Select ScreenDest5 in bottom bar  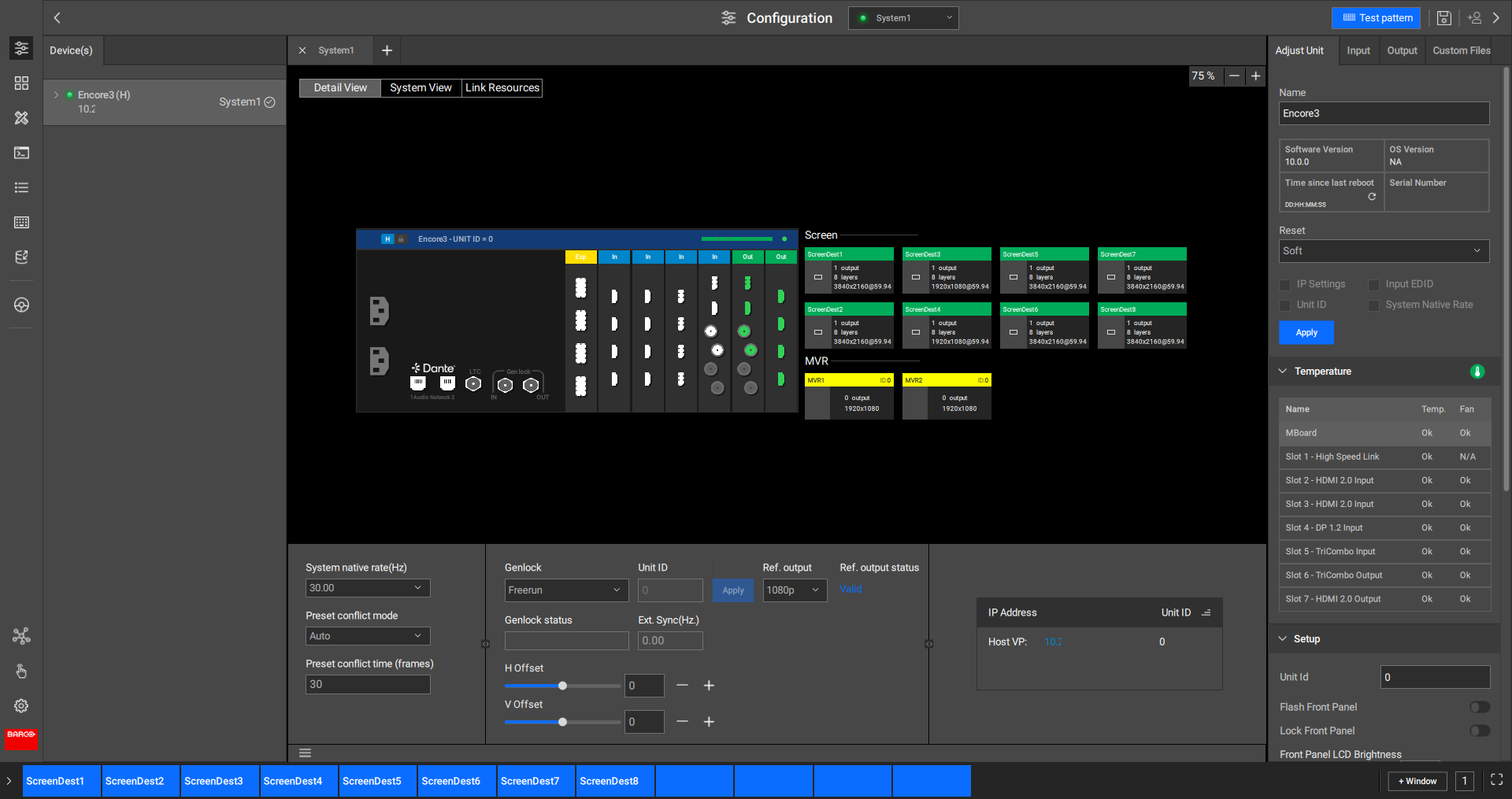(378, 781)
